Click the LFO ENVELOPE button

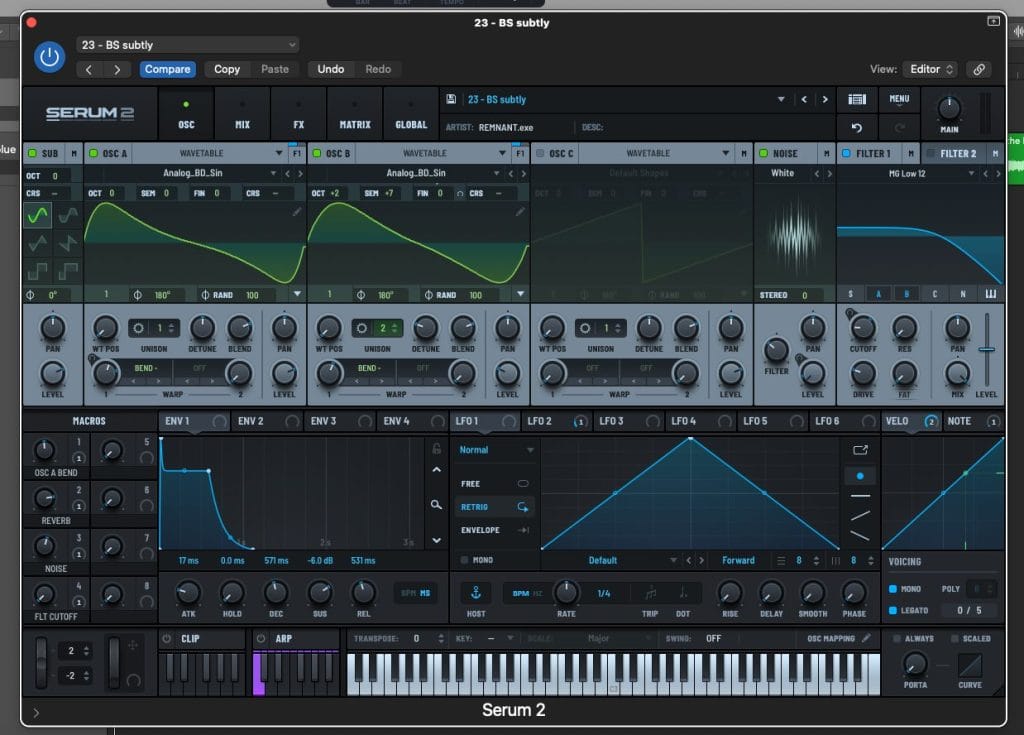click(x=494, y=530)
